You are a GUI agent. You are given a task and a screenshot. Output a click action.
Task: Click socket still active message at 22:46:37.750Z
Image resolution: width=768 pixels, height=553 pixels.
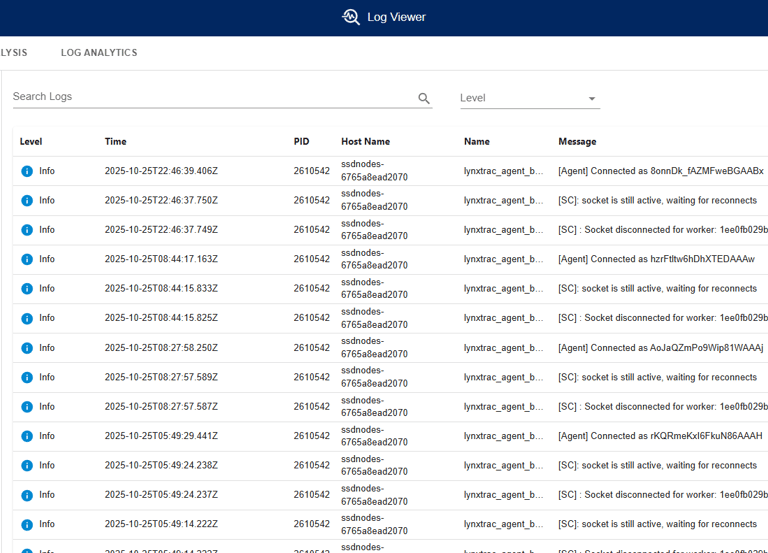[x=657, y=200]
